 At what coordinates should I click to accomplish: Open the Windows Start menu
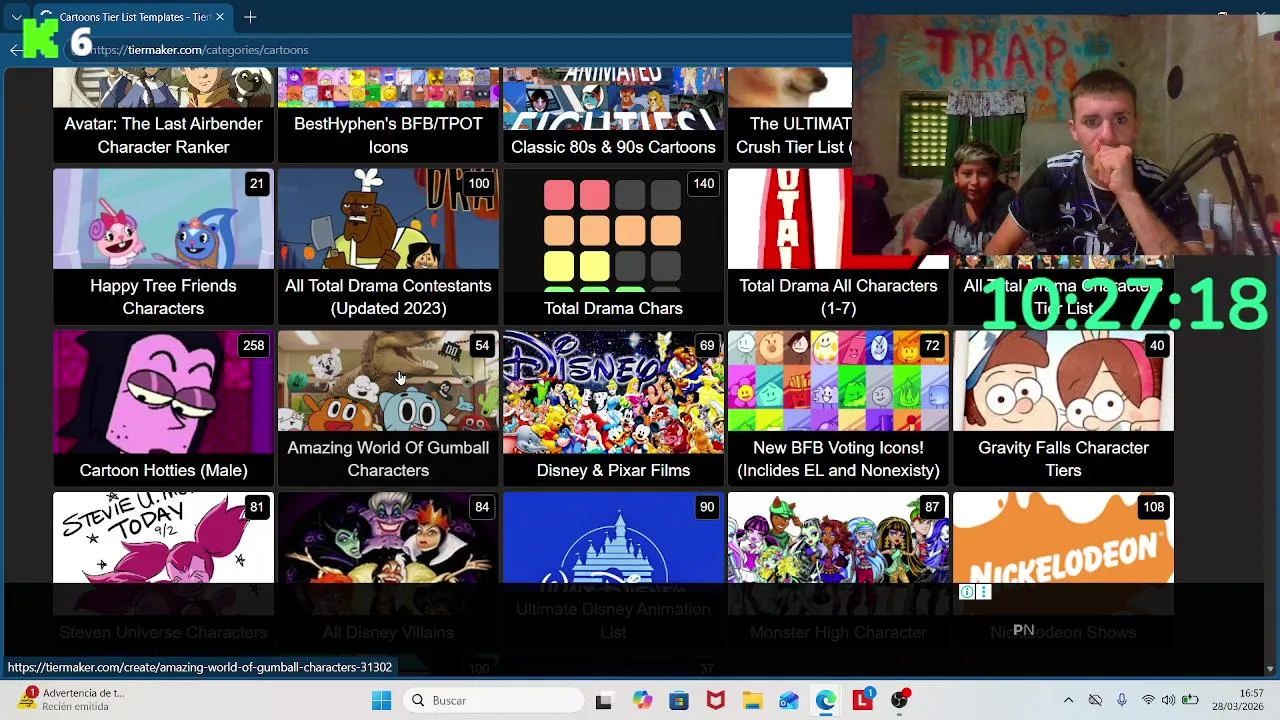pos(381,701)
